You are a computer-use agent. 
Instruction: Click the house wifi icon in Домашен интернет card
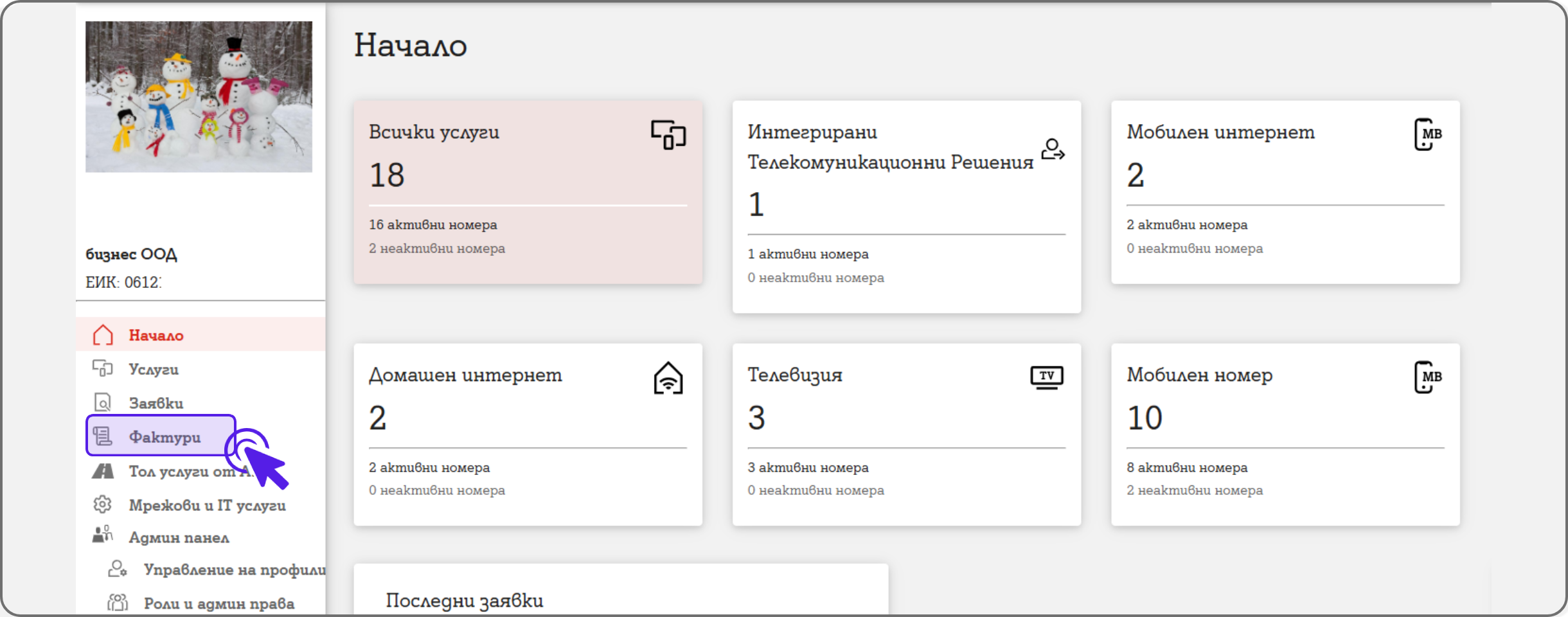668,378
